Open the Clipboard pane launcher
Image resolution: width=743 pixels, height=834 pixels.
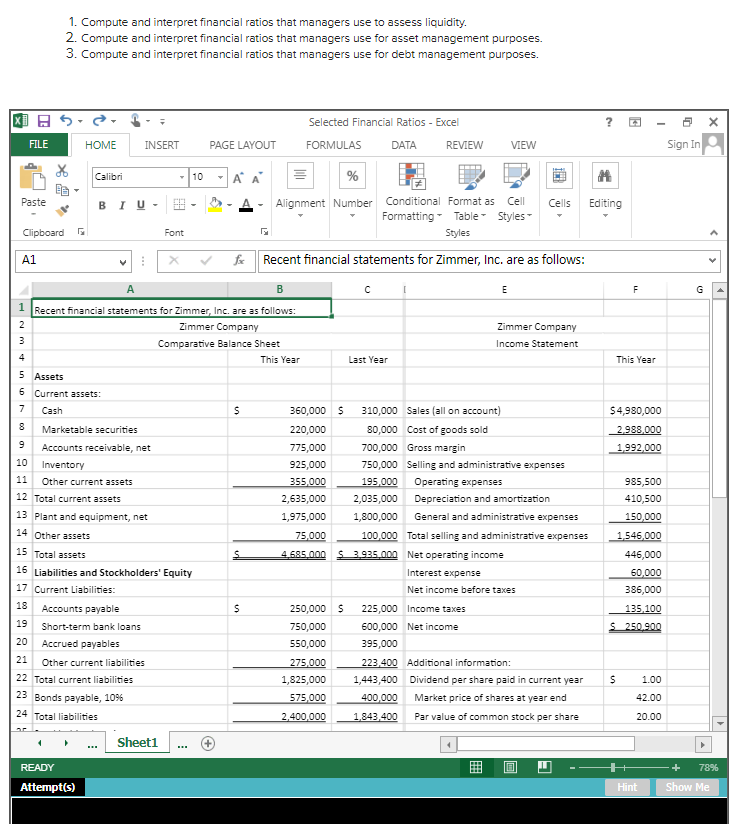click(x=81, y=232)
